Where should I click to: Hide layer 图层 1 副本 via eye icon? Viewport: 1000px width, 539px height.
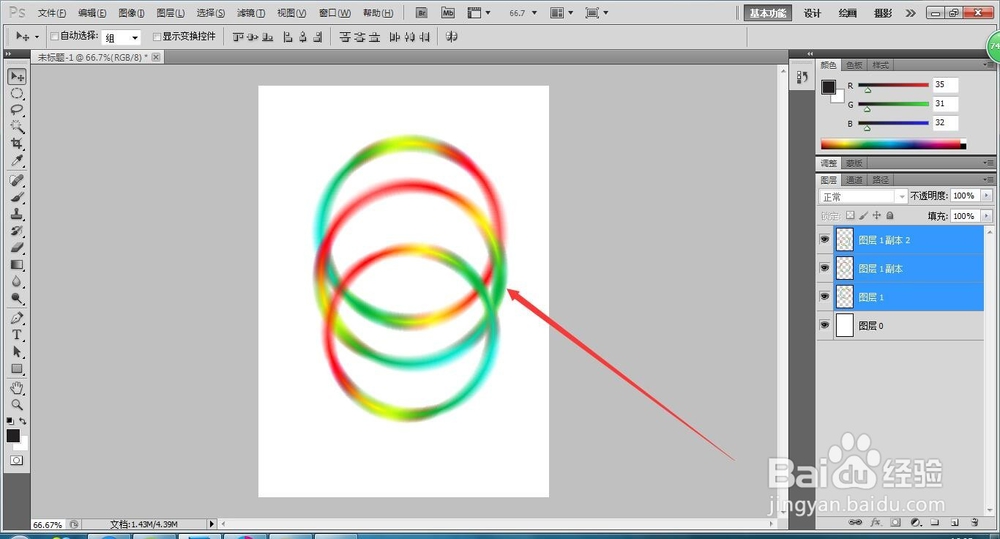tap(825, 268)
